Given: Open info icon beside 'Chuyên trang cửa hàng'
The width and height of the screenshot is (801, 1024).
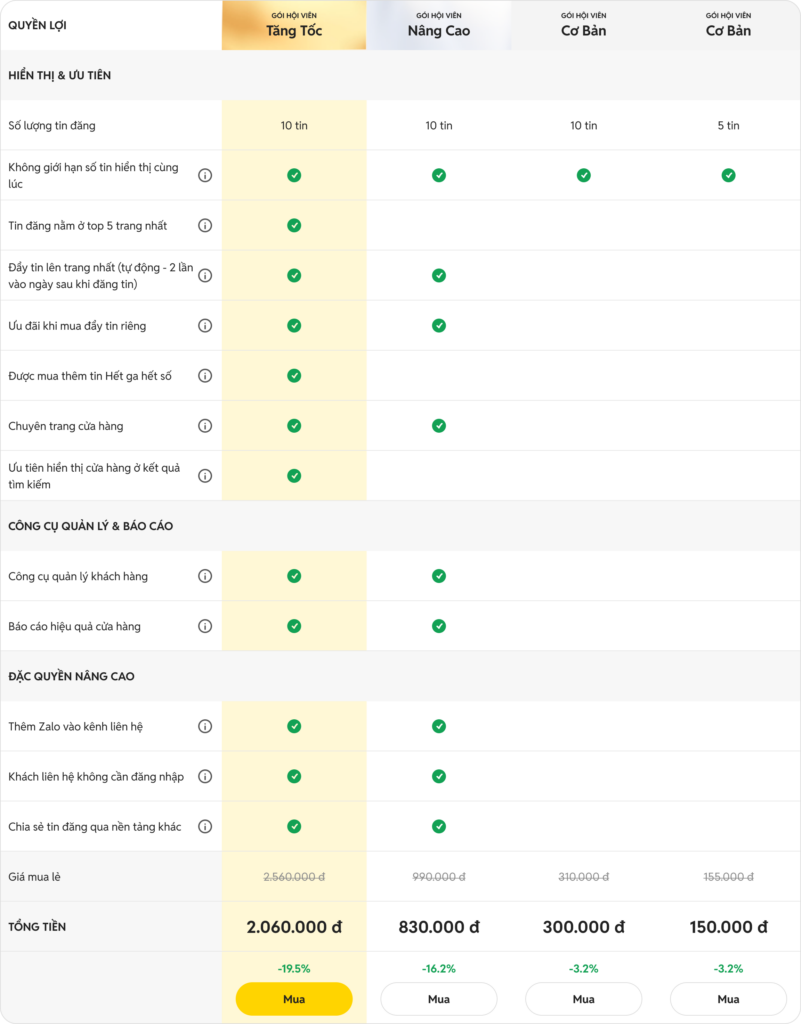Looking at the screenshot, I should 205,426.
